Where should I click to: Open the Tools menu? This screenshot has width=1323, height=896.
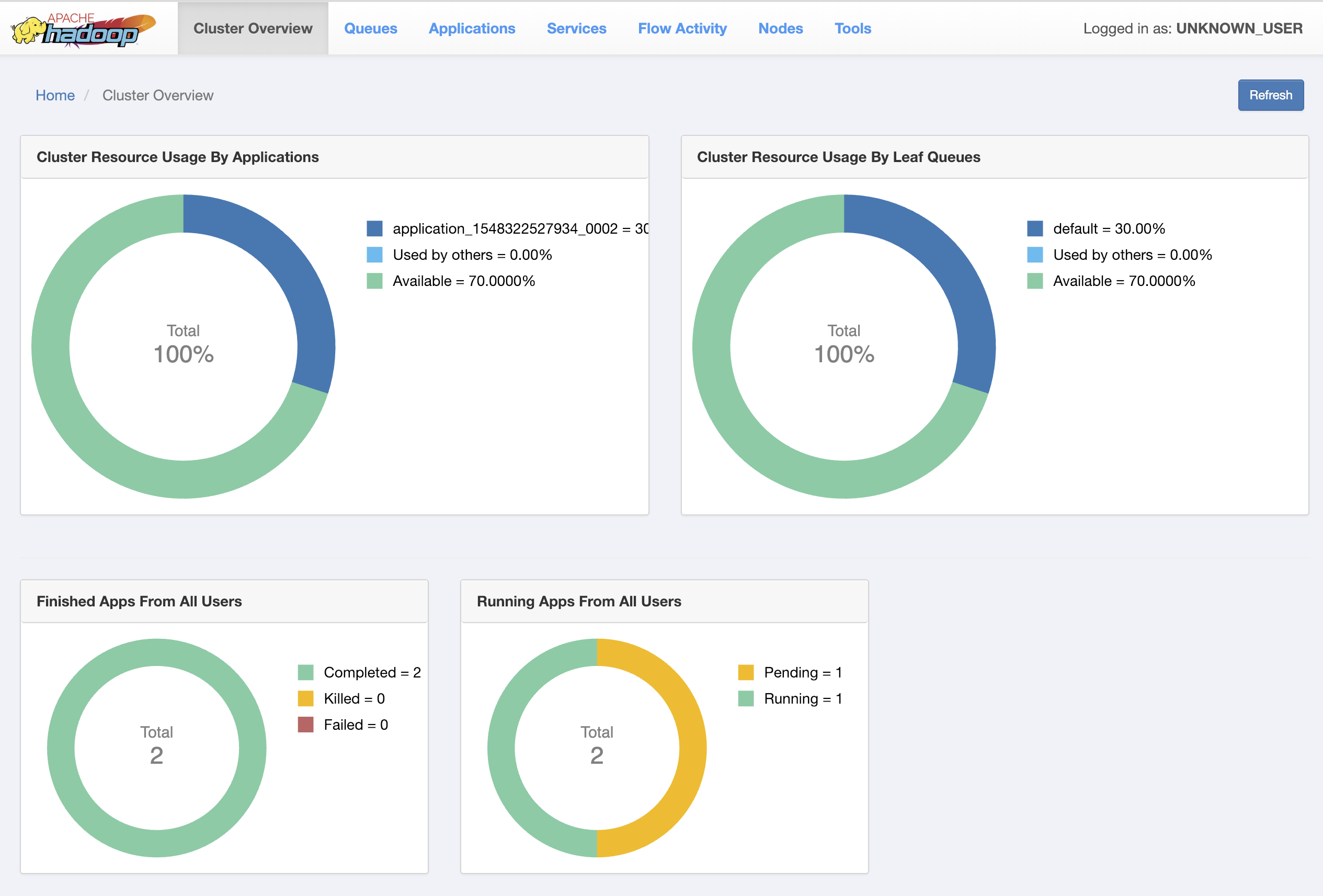tap(852, 28)
